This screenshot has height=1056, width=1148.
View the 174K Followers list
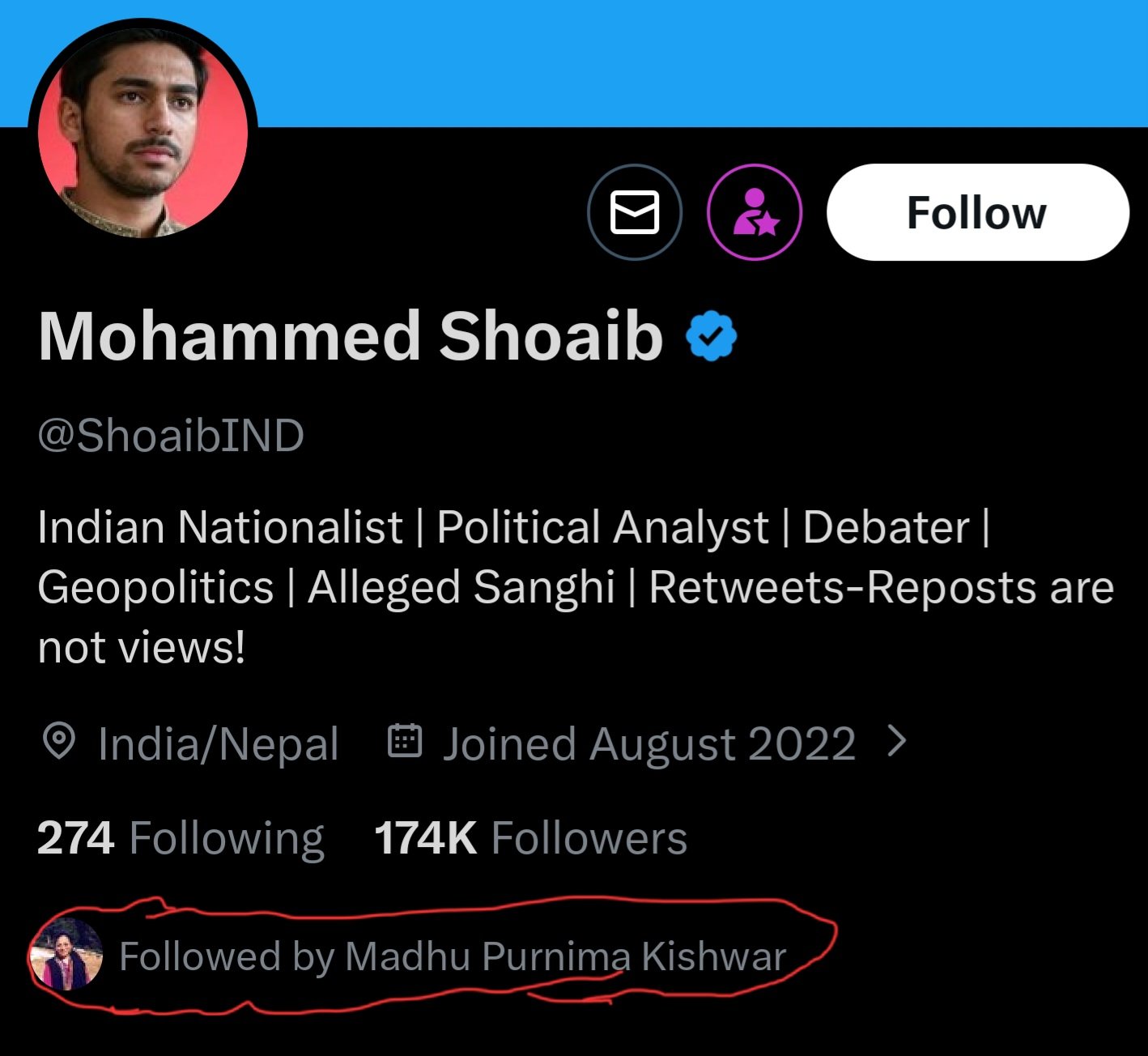[530, 837]
